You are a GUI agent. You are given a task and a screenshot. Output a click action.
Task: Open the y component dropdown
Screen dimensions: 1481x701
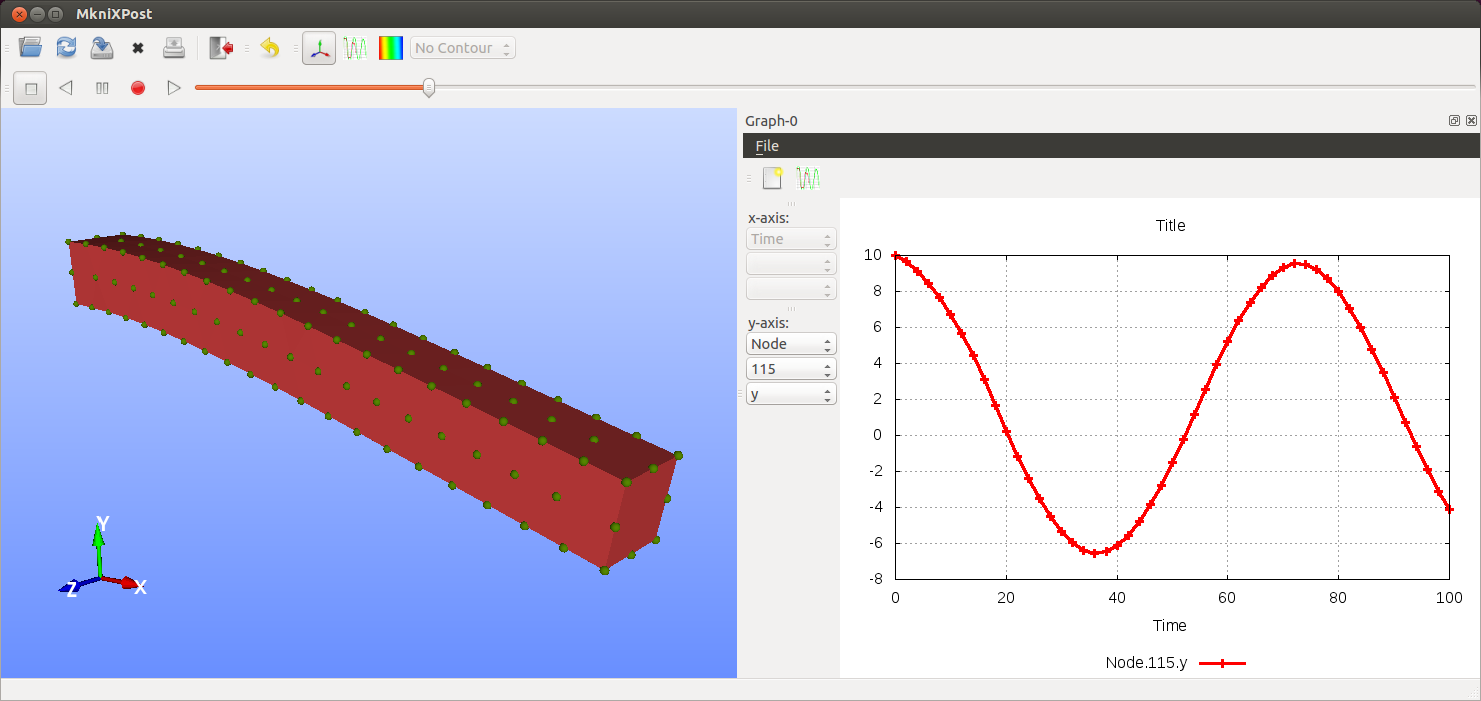click(791, 394)
